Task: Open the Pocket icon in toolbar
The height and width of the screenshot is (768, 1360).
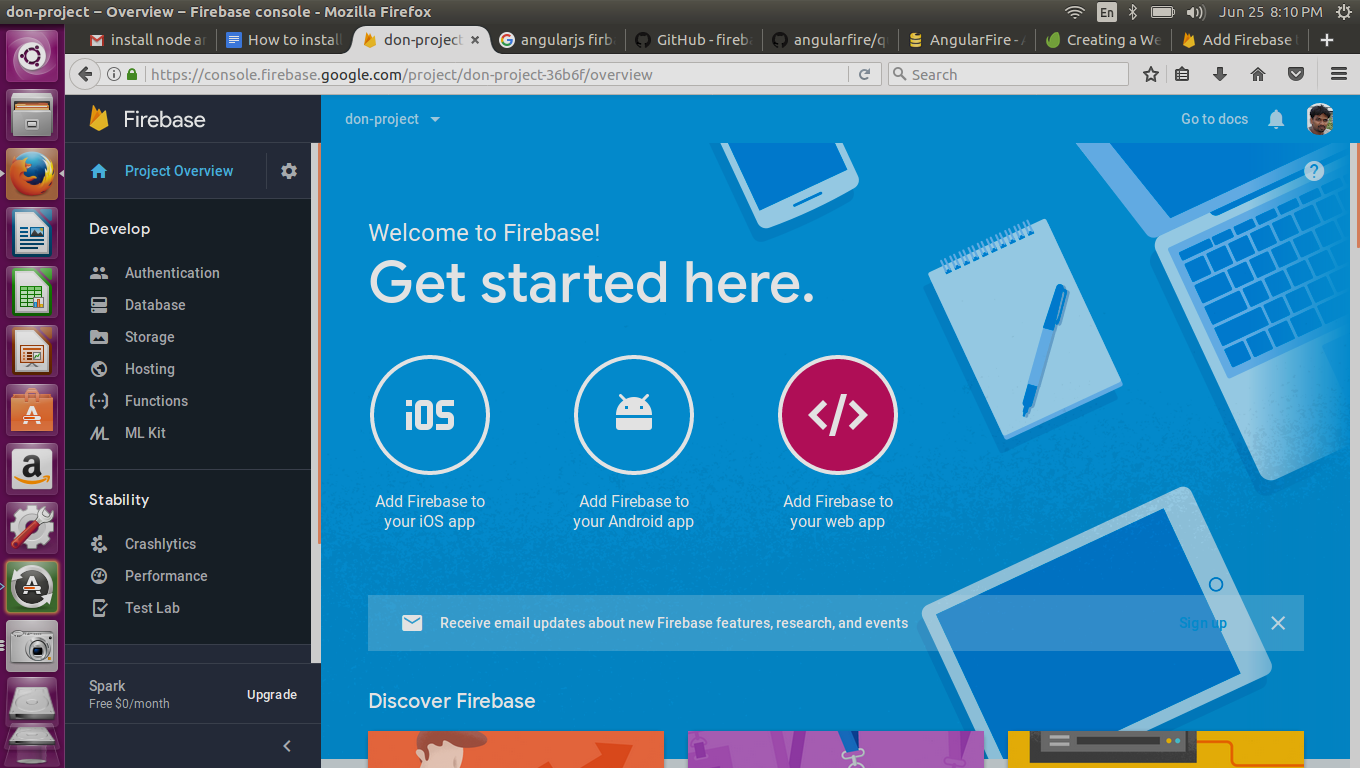Action: [x=1296, y=74]
